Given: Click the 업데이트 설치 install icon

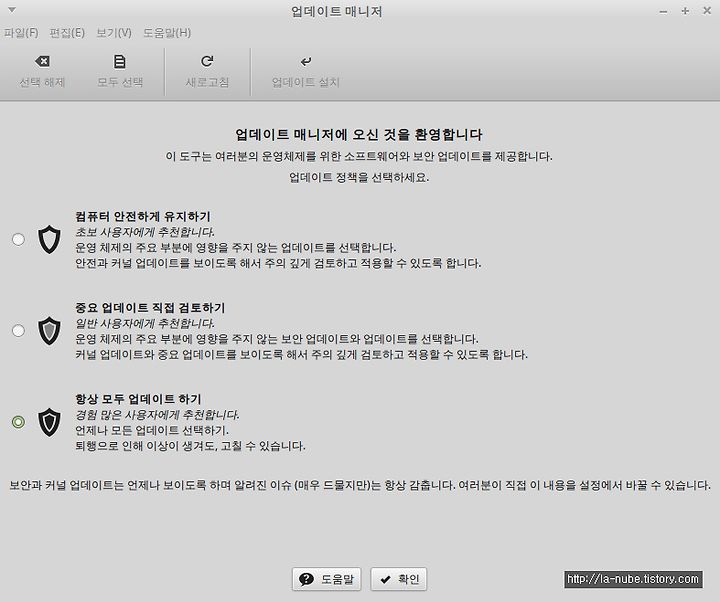Looking at the screenshot, I should pyautogui.click(x=306, y=61).
